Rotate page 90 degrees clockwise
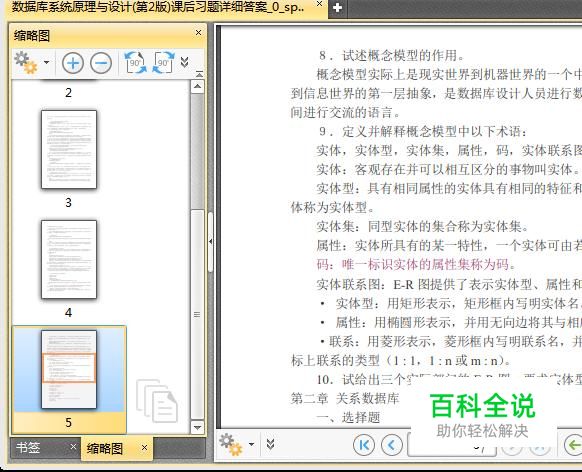The height and width of the screenshot is (472, 582). [x=164, y=63]
